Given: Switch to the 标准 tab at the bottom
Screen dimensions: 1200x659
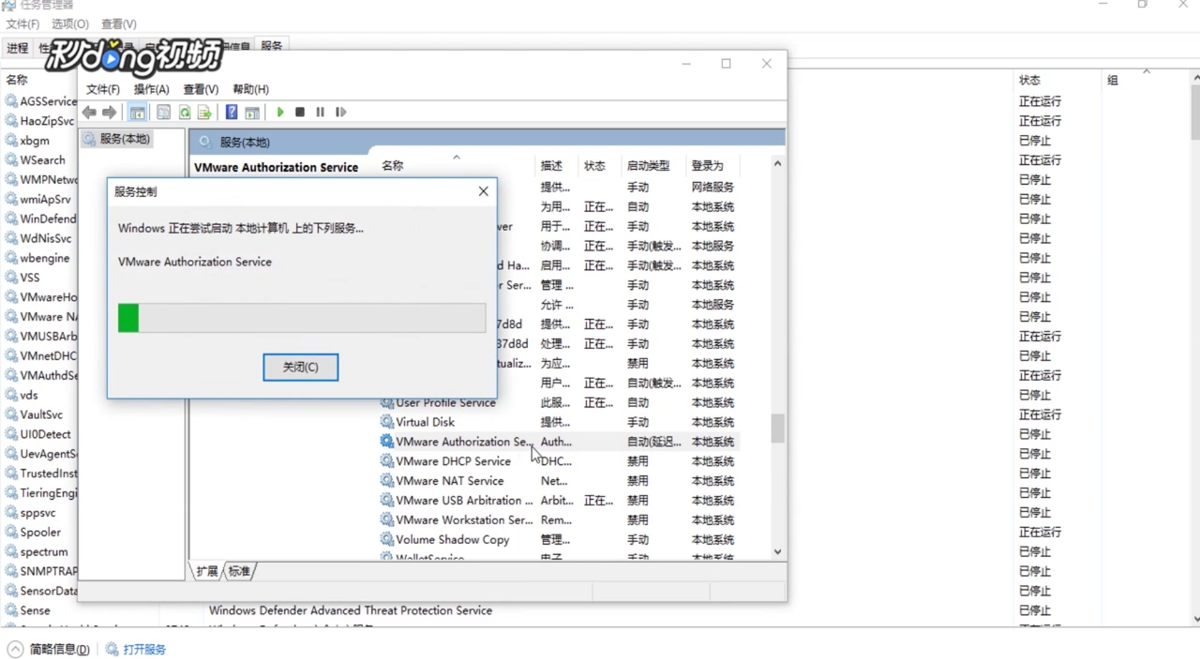Looking at the screenshot, I should pos(239,571).
